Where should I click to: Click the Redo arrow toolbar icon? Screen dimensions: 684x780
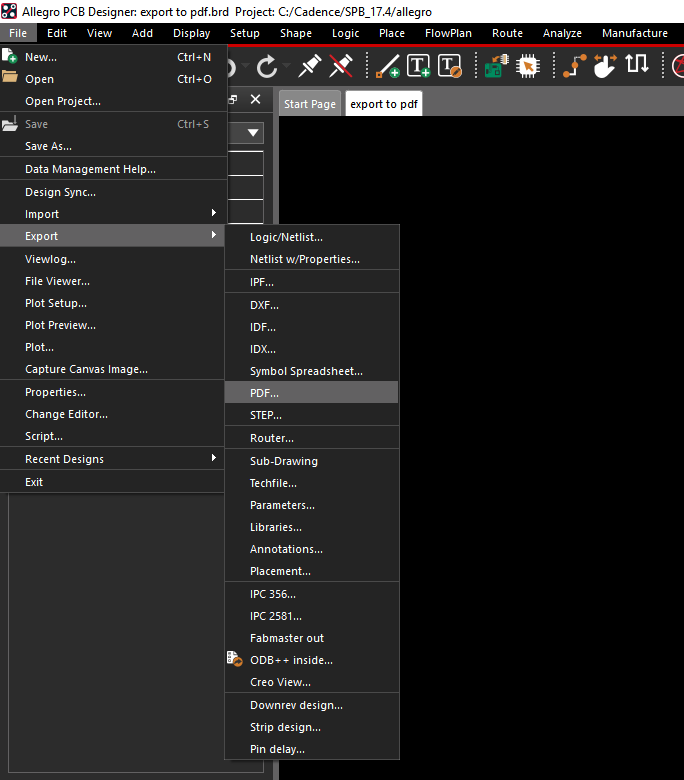267,66
